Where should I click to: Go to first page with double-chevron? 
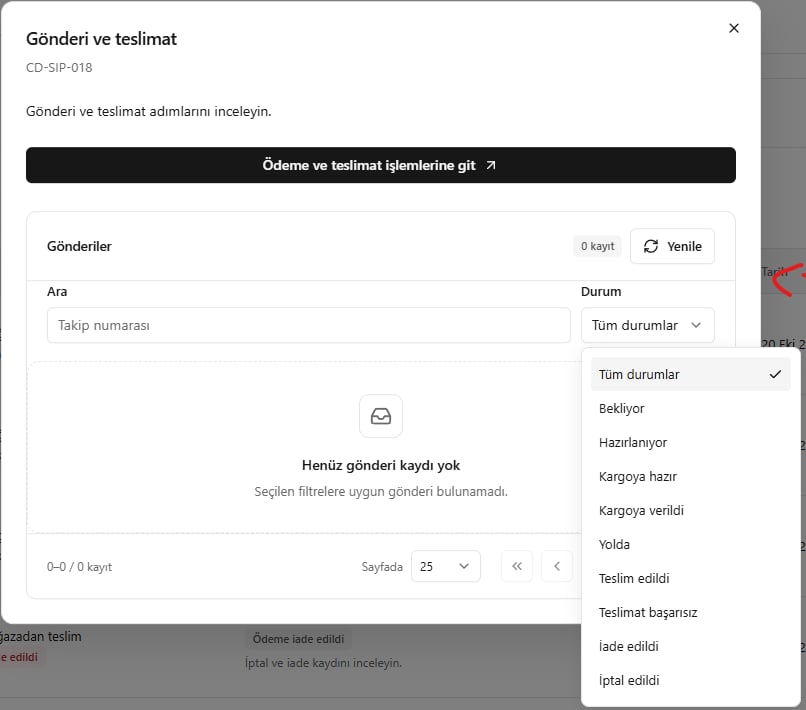pyautogui.click(x=517, y=566)
